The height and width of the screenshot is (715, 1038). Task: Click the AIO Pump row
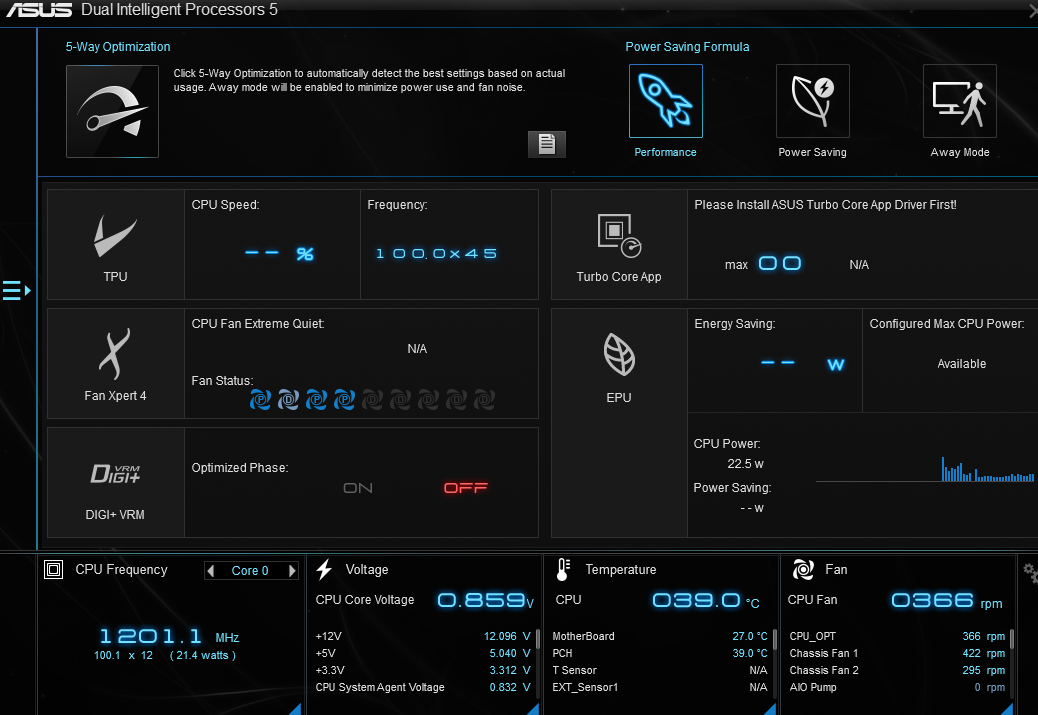click(x=897, y=687)
